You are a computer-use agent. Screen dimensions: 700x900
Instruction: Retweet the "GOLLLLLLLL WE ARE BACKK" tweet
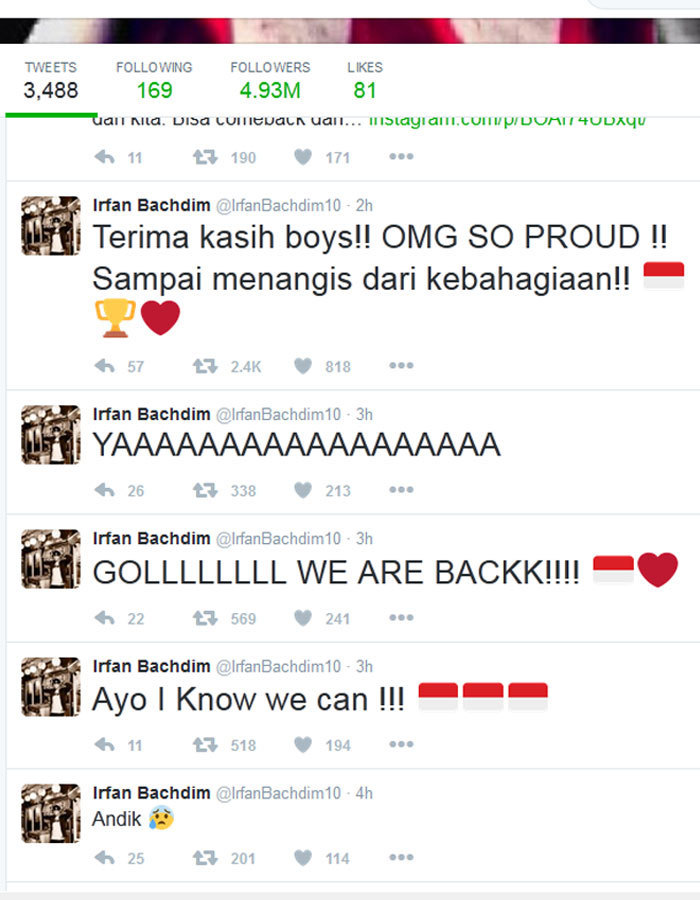click(x=205, y=618)
